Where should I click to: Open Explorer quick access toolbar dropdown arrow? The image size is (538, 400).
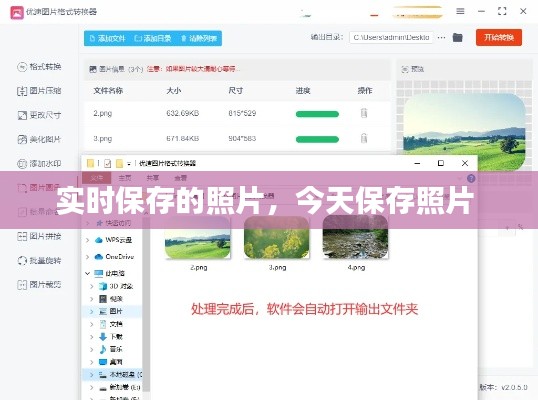pyautogui.click(x=129, y=164)
